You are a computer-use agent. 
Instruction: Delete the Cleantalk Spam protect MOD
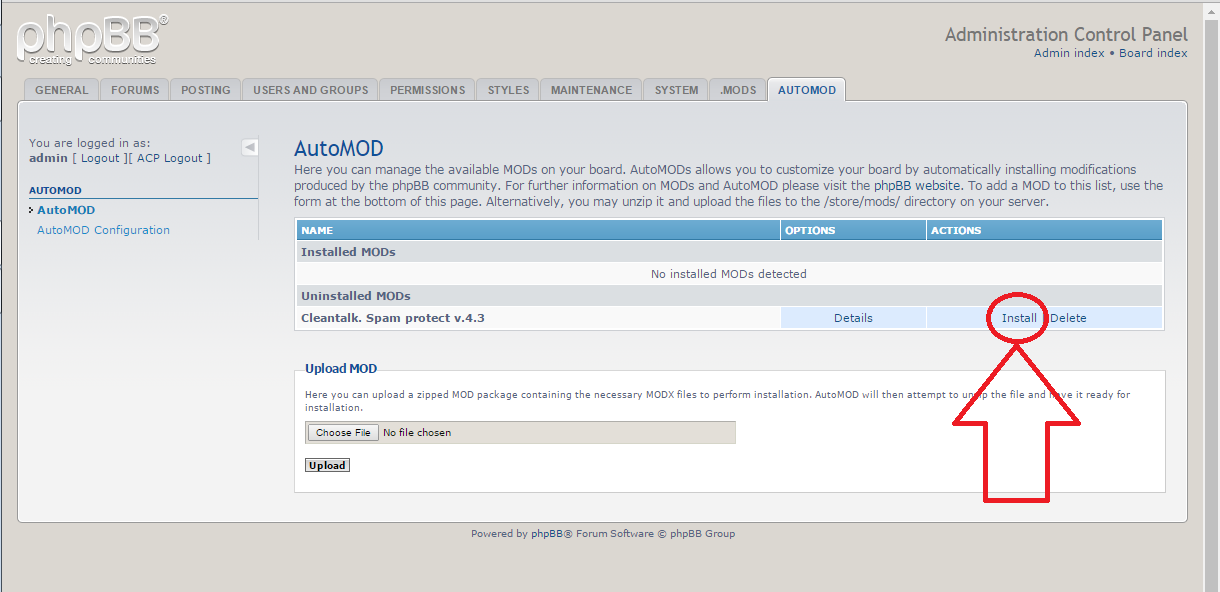click(x=1069, y=317)
